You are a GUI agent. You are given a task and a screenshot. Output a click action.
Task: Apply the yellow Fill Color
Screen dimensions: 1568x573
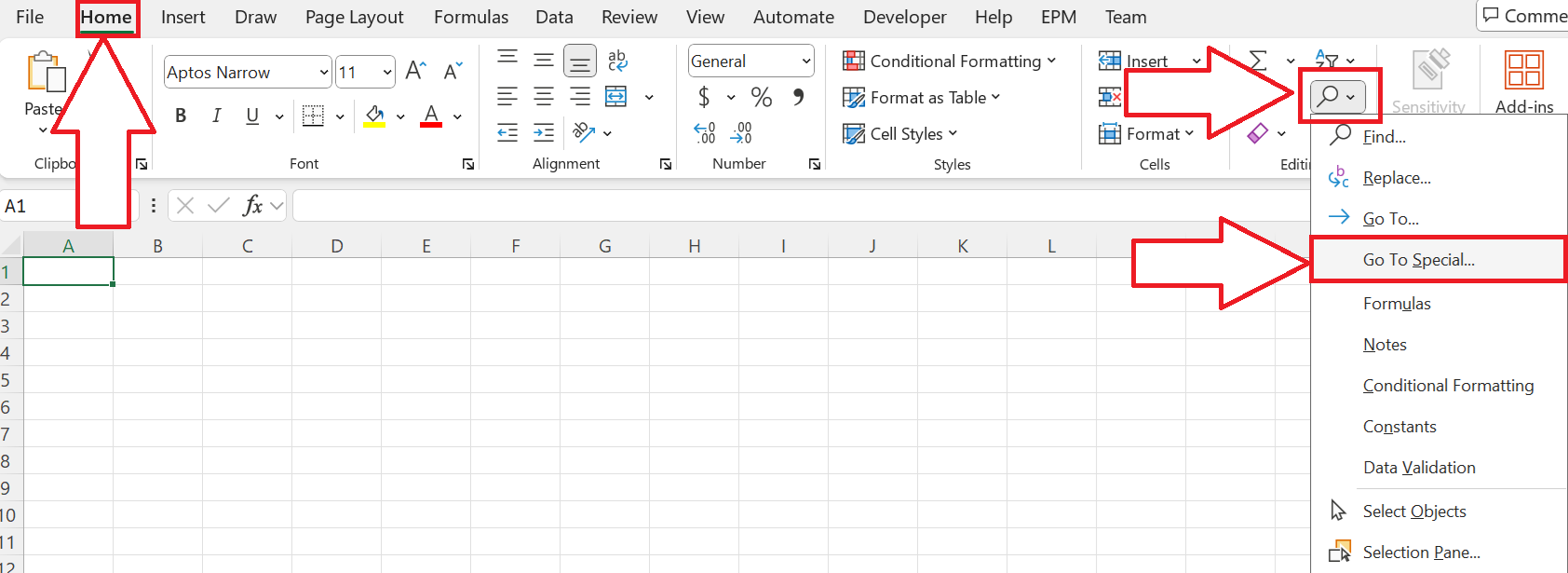coord(374,116)
